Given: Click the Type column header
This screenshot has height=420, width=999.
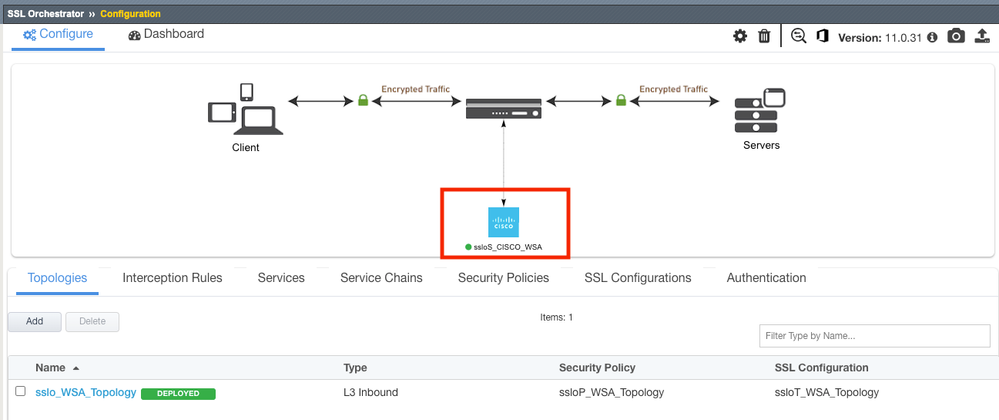Looking at the screenshot, I should click(355, 368).
